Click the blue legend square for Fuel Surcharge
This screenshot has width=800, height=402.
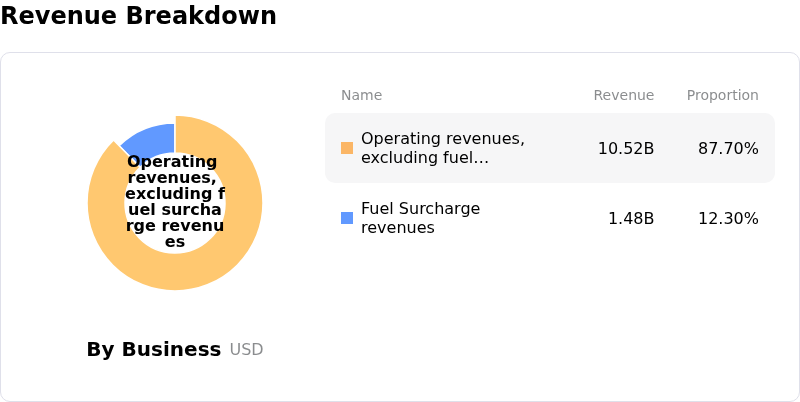pyautogui.click(x=347, y=218)
